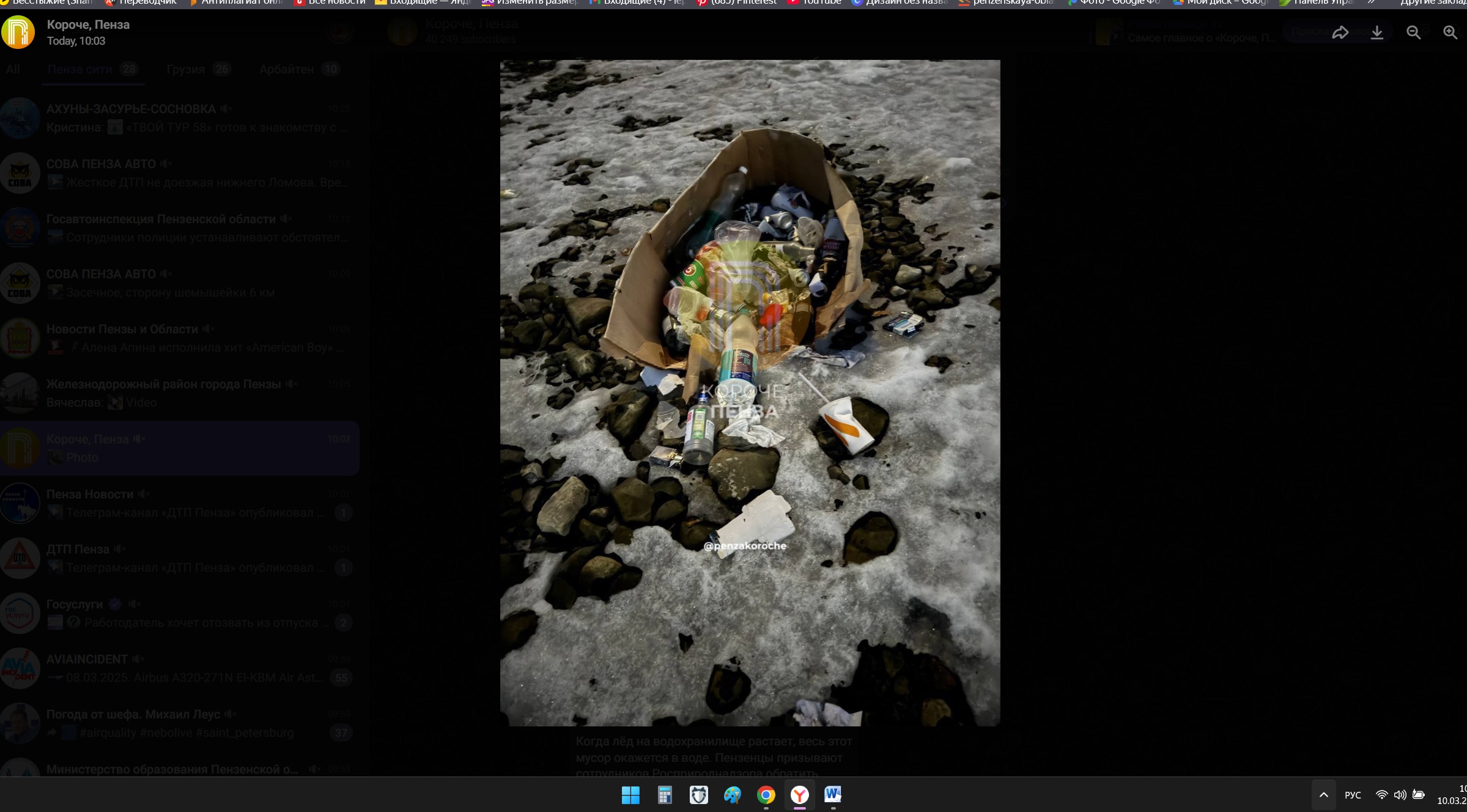
Task: Show more bookmarks using the chevron
Action: tap(1372, 2)
